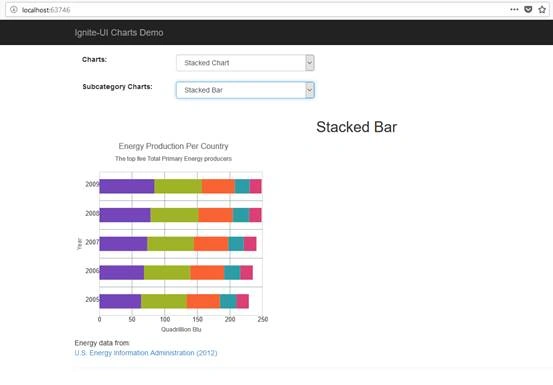
Task: Click the 250 x-axis label
Action: click(263, 319)
